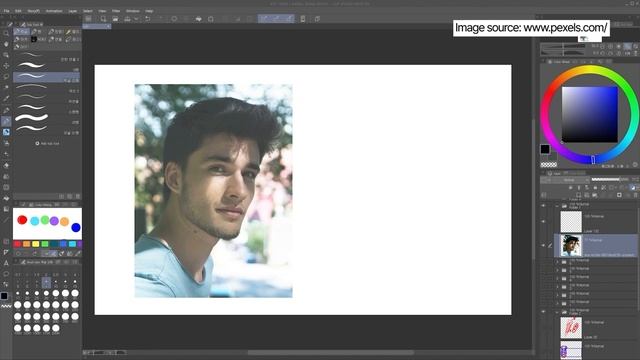Expand the first collapsed layer folder

coord(557,262)
